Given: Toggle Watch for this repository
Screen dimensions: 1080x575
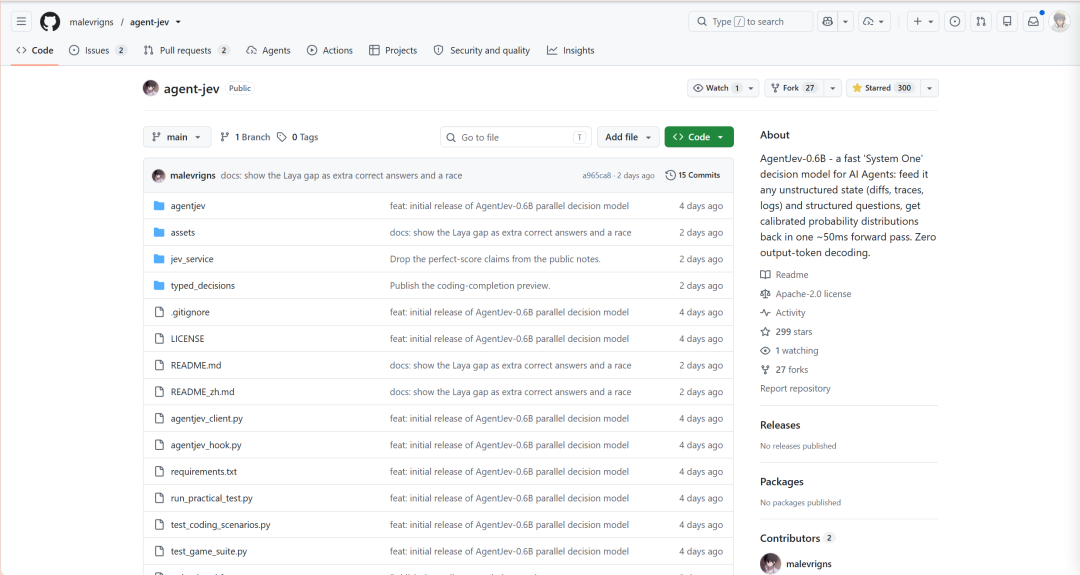Looking at the screenshot, I should click(x=716, y=88).
